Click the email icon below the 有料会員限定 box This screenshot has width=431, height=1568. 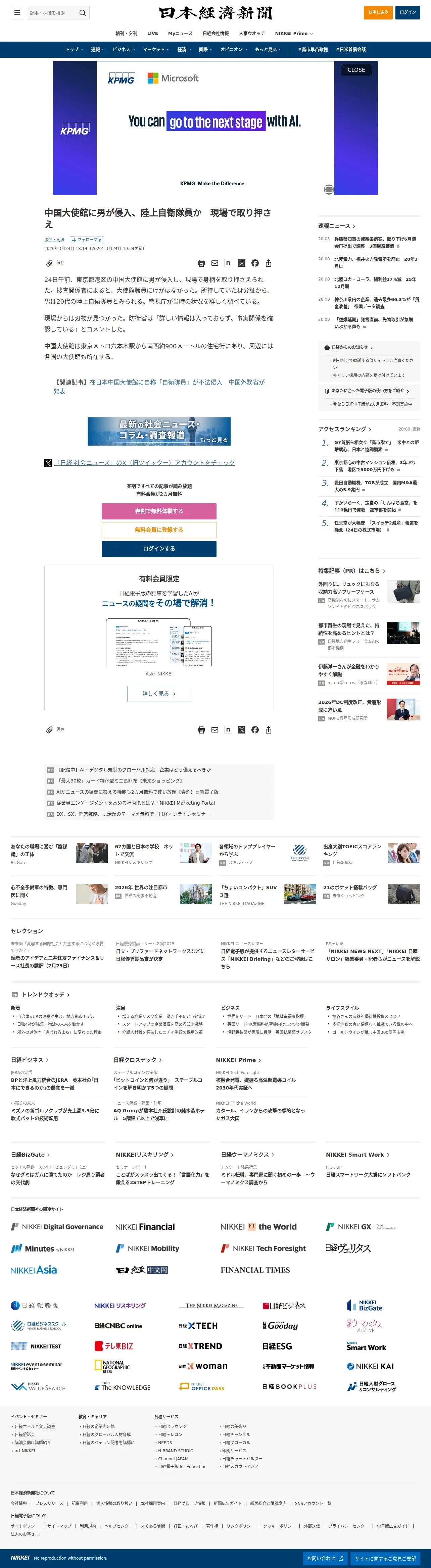click(x=215, y=729)
